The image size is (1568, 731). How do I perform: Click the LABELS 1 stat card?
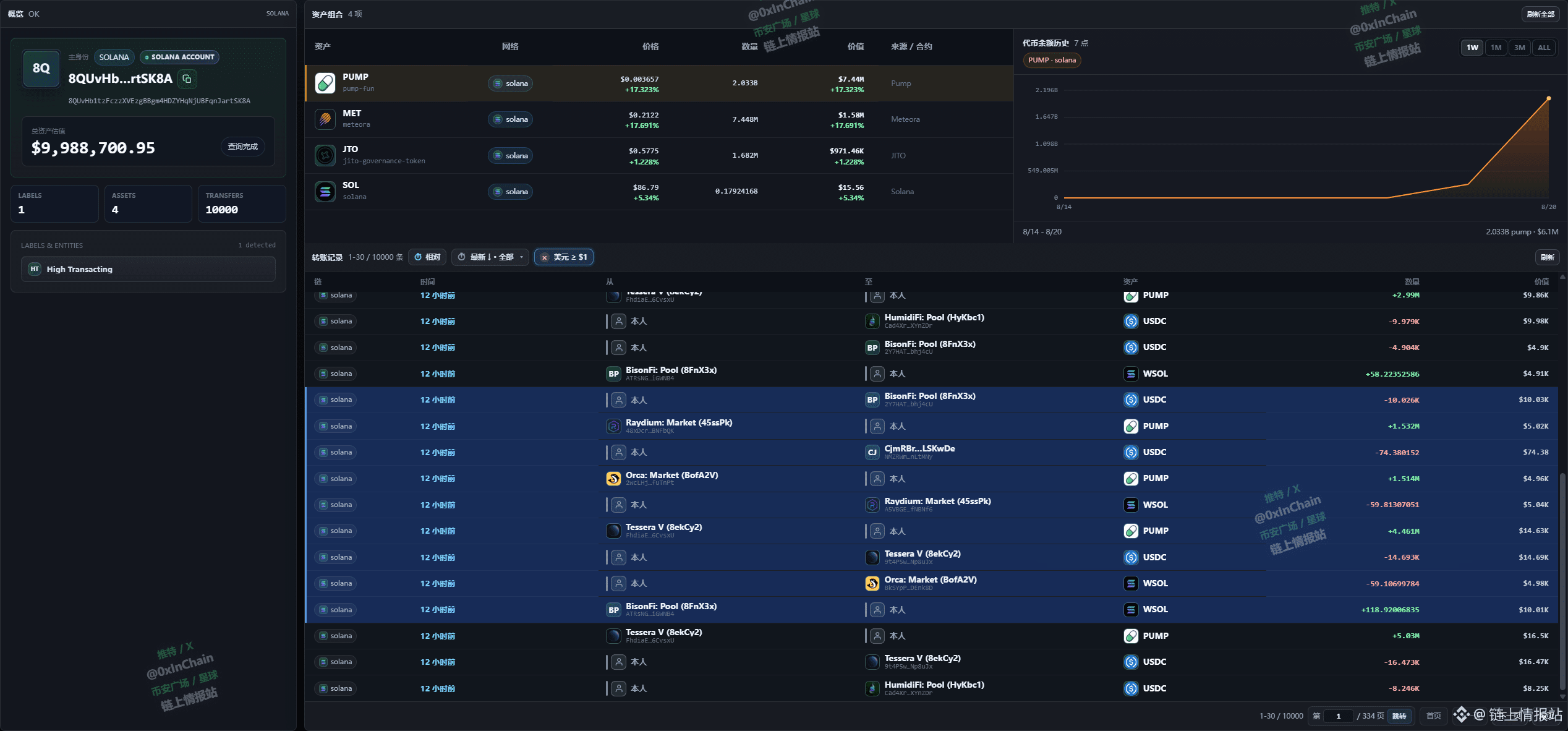click(x=54, y=203)
